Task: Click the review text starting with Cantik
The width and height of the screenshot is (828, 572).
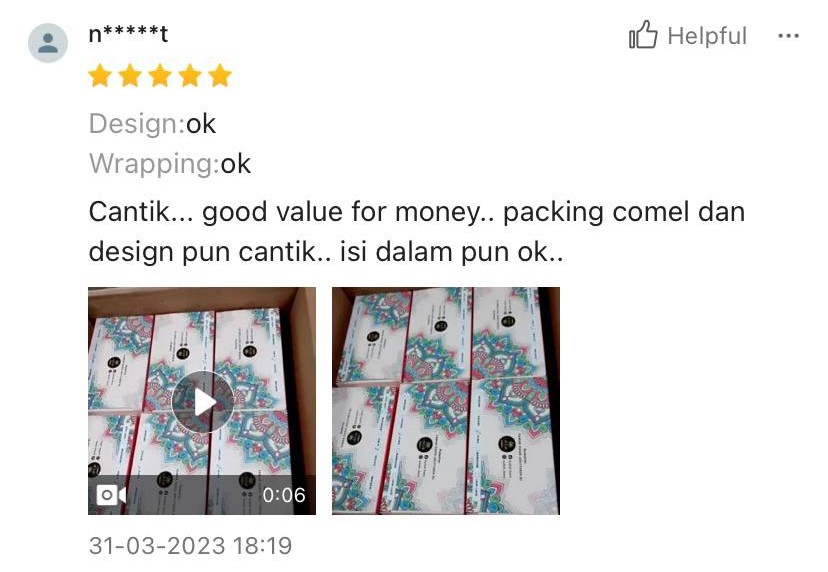Action: (417, 232)
